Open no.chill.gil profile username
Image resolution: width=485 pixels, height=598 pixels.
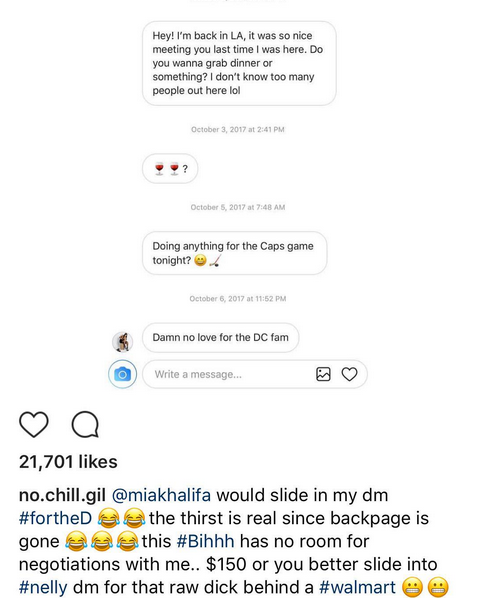point(63,495)
